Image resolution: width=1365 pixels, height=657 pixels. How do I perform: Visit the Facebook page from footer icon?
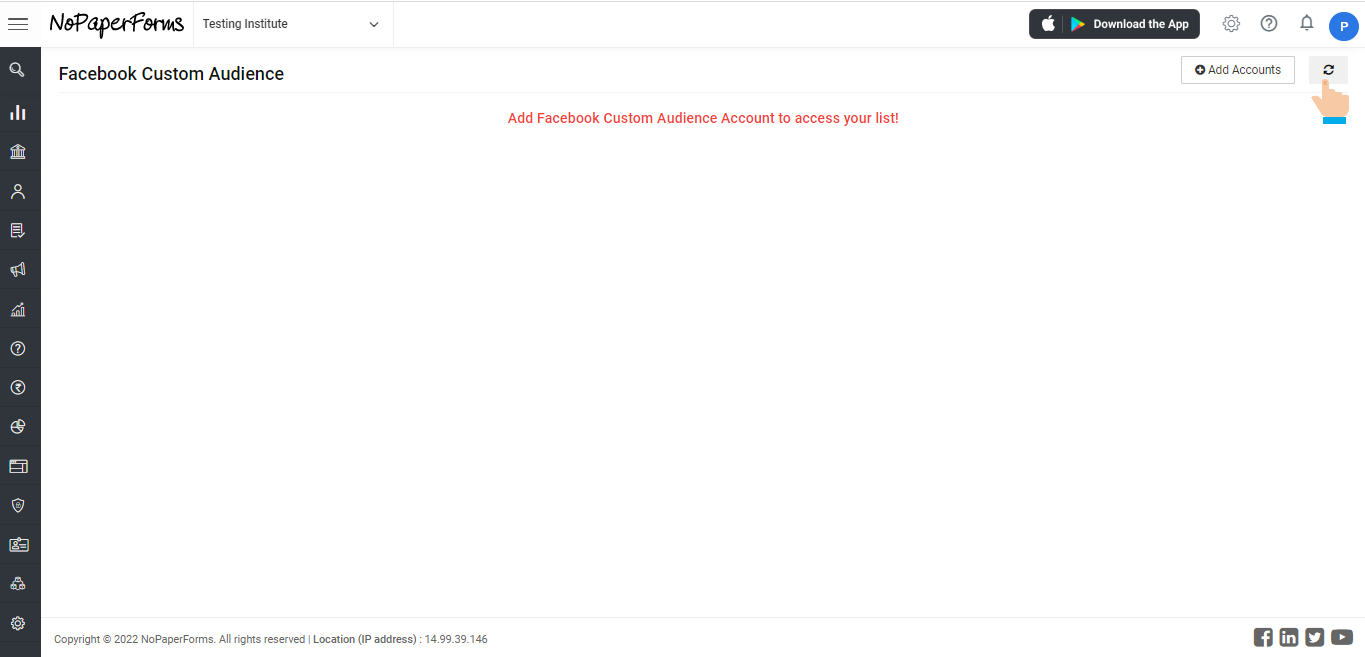coord(1263,637)
